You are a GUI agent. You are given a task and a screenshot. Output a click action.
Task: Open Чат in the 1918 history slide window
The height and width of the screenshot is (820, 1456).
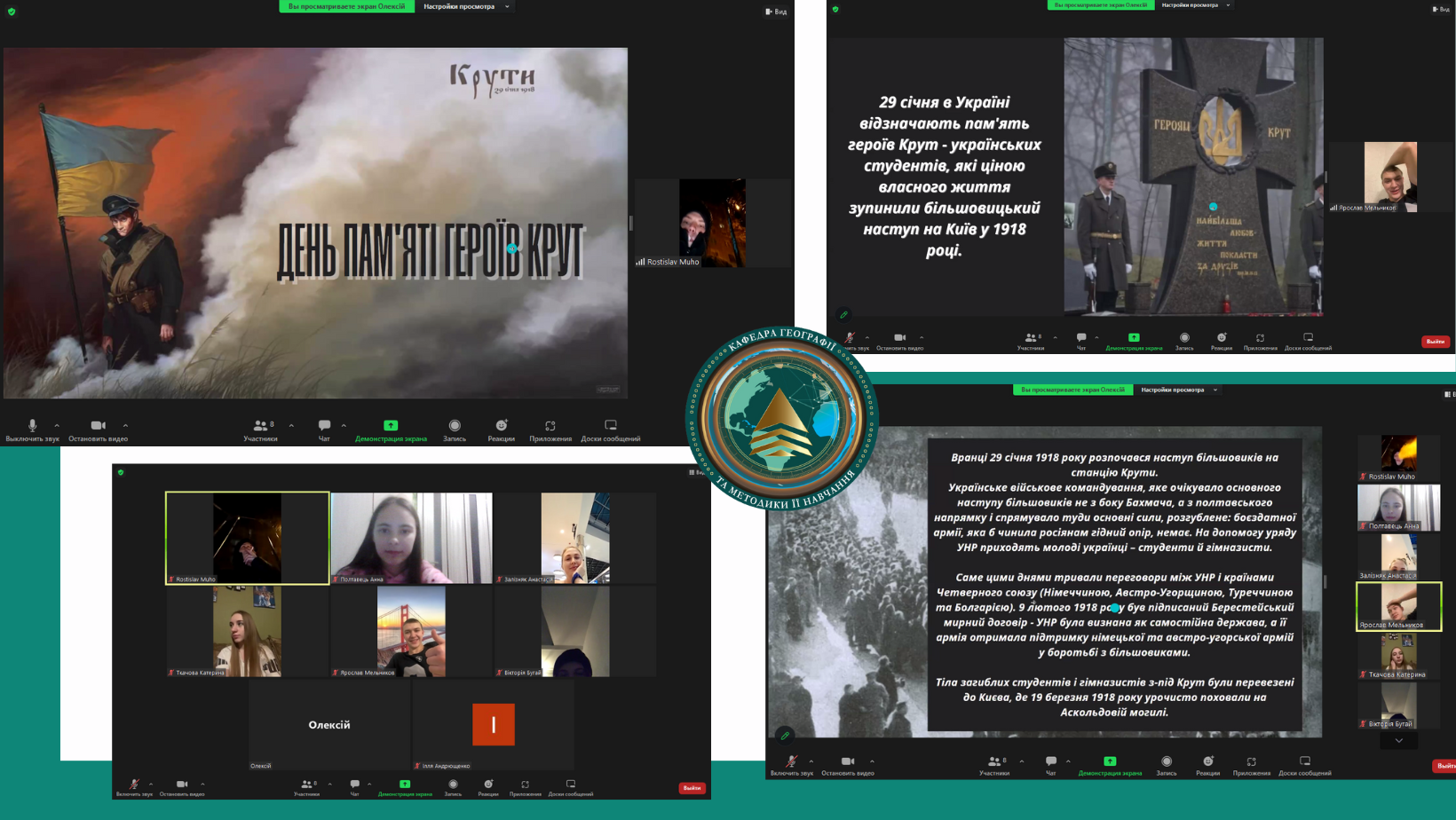(1051, 766)
